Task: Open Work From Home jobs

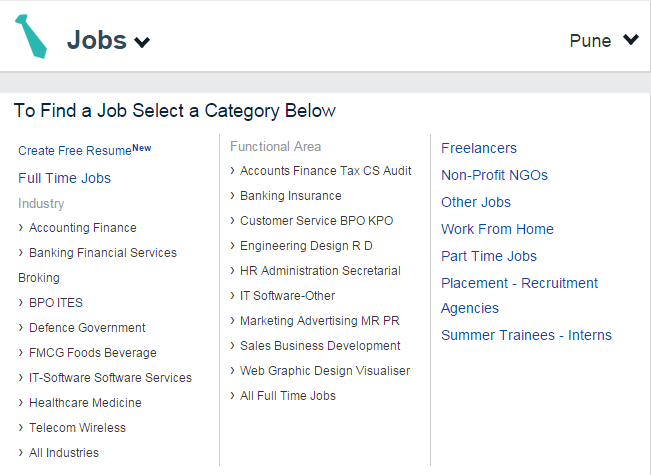Action: [x=497, y=229]
